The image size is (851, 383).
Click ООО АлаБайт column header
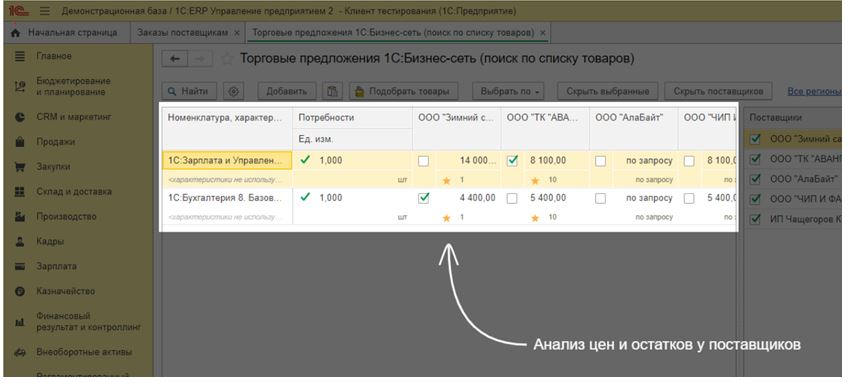(634, 129)
